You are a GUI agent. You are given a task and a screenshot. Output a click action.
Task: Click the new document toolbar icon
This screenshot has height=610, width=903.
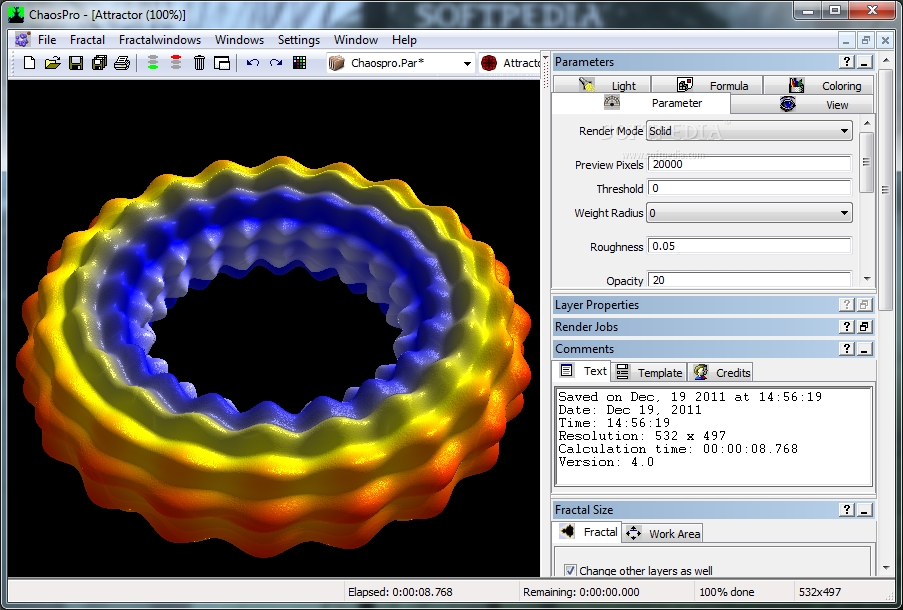click(30, 63)
